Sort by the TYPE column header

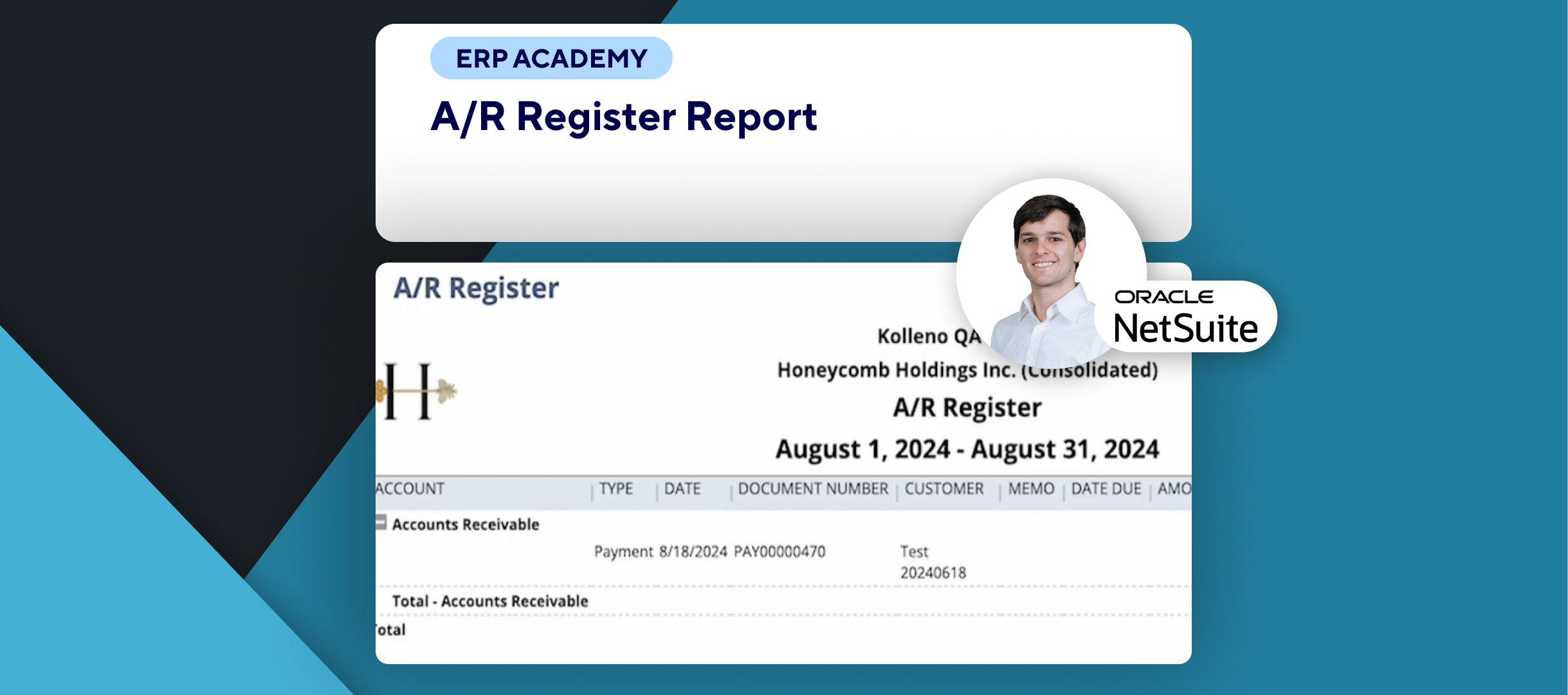[616, 489]
